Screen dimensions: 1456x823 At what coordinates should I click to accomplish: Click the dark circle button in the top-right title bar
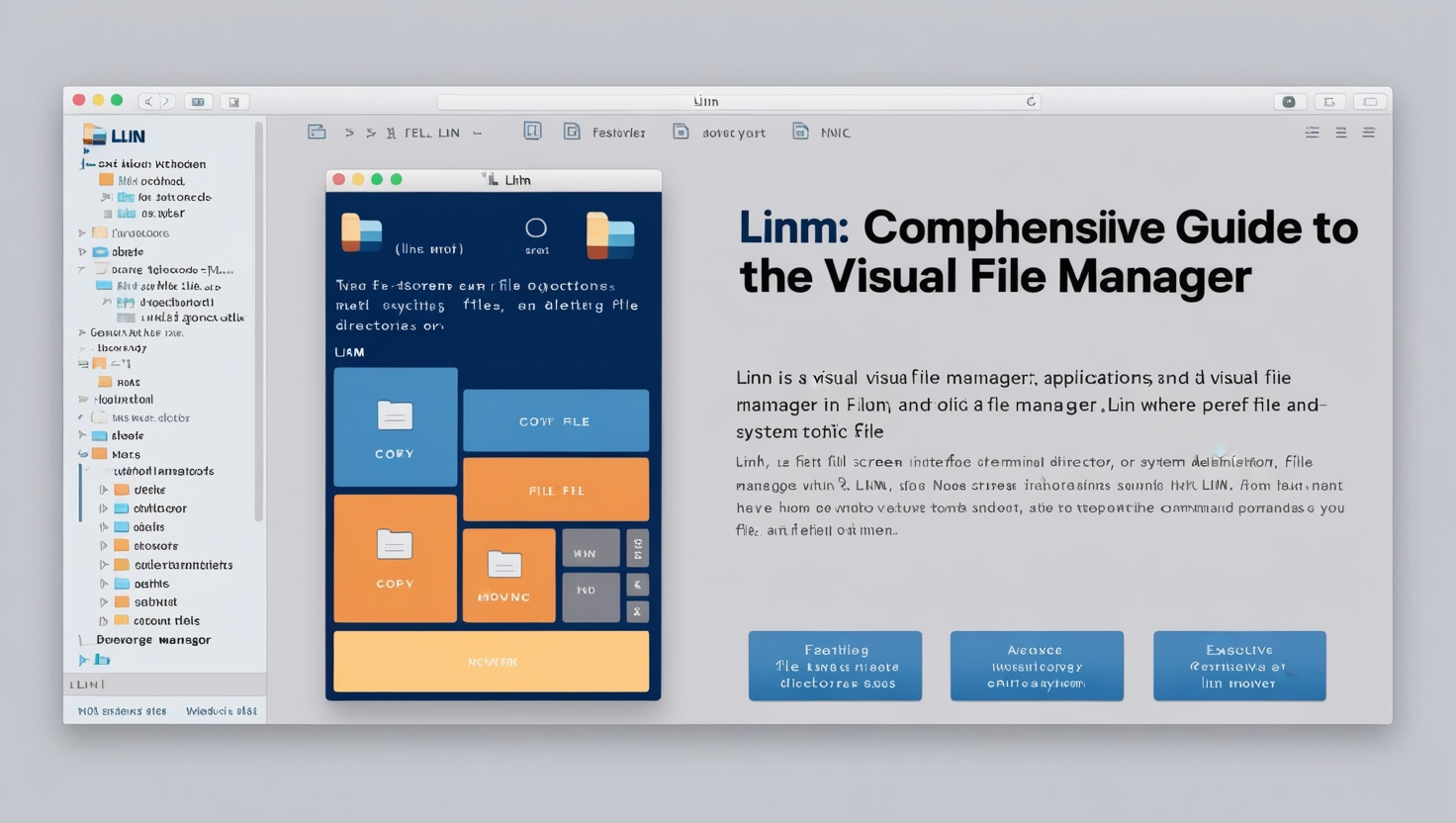pyautogui.click(x=1289, y=101)
